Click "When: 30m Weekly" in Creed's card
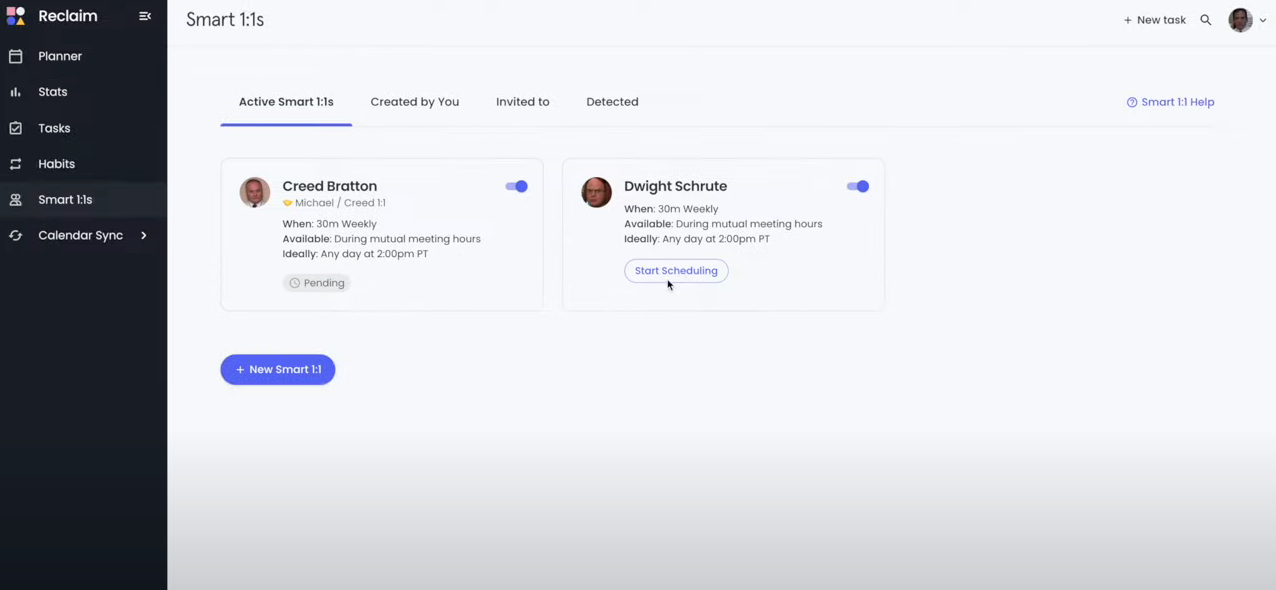Viewport: 1276px width, 590px height. click(x=330, y=224)
